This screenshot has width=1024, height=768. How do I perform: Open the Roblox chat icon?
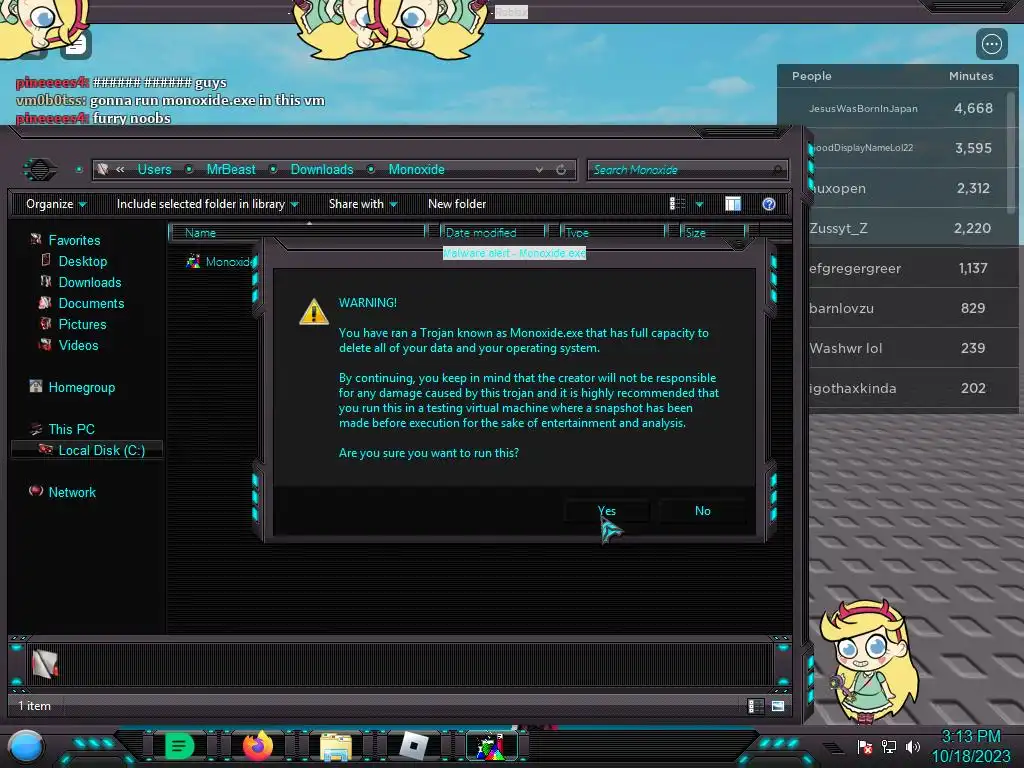click(x=76, y=44)
